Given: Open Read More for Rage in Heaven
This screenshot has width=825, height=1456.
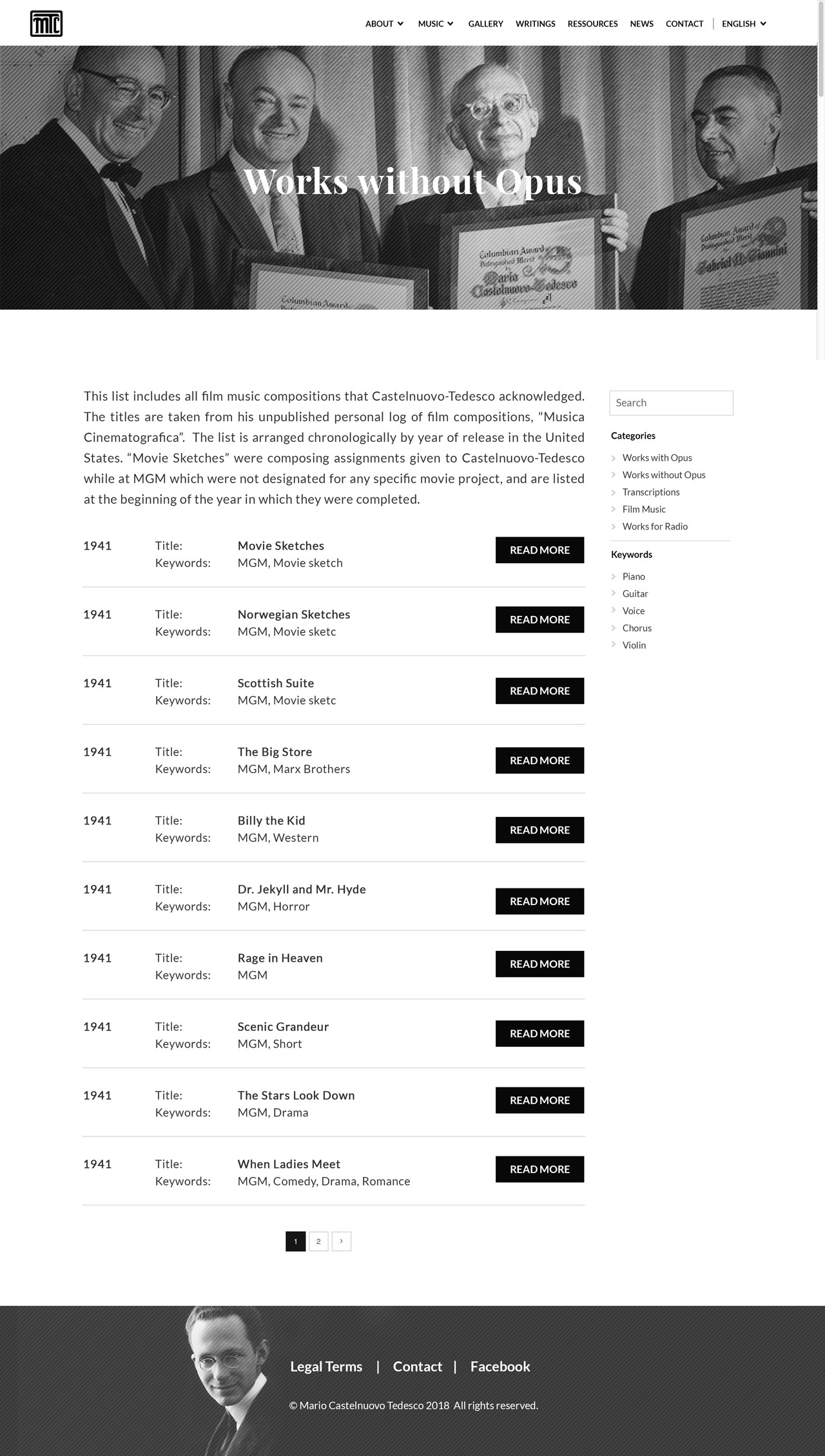Looking at the screenshot, I should coord(539,964).
